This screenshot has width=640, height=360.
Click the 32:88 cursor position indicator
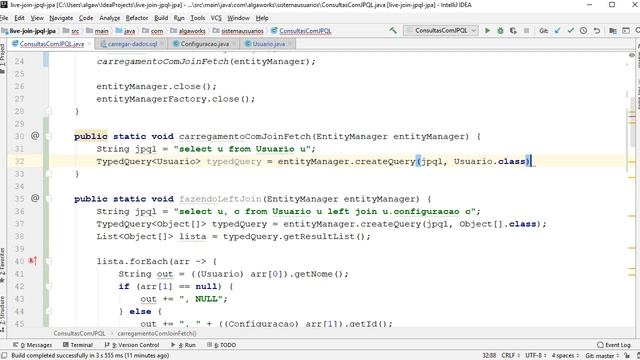pyautogui.click(x=489, y=356)
